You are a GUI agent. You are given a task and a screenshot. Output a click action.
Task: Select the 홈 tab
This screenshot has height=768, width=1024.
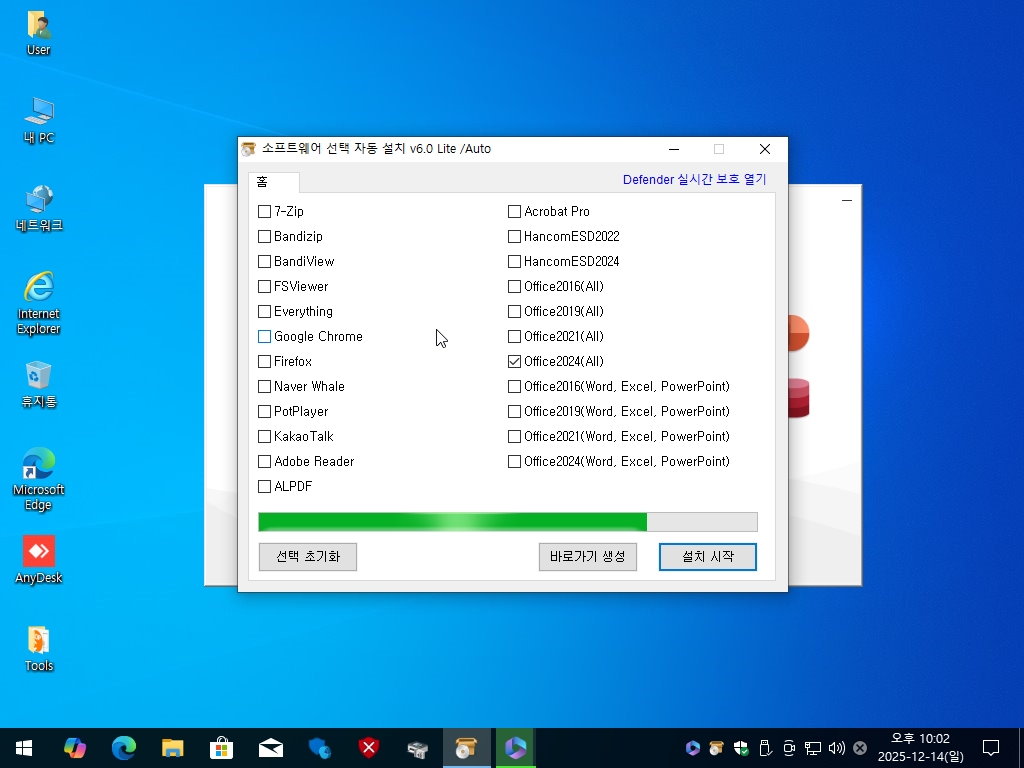[274, 182]
